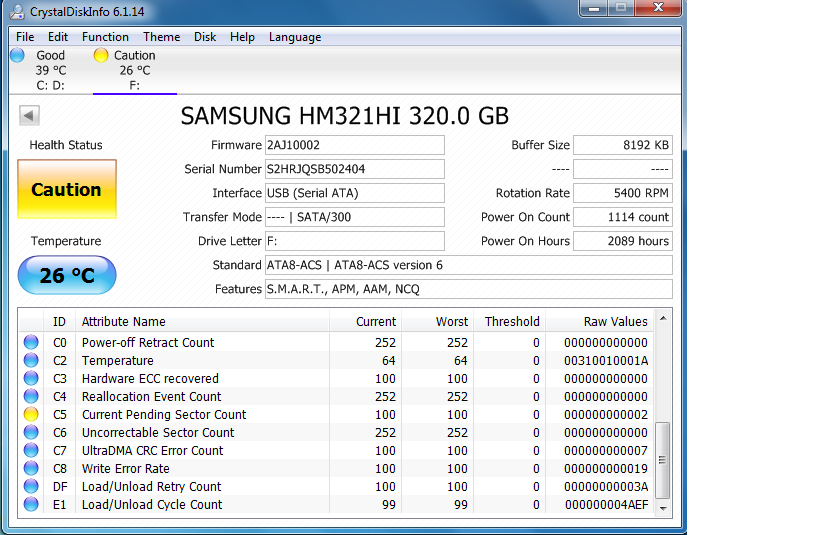Click blue status orb for Power-off Retract Count
The image size is (816, 535).
(x=31, y=343)
